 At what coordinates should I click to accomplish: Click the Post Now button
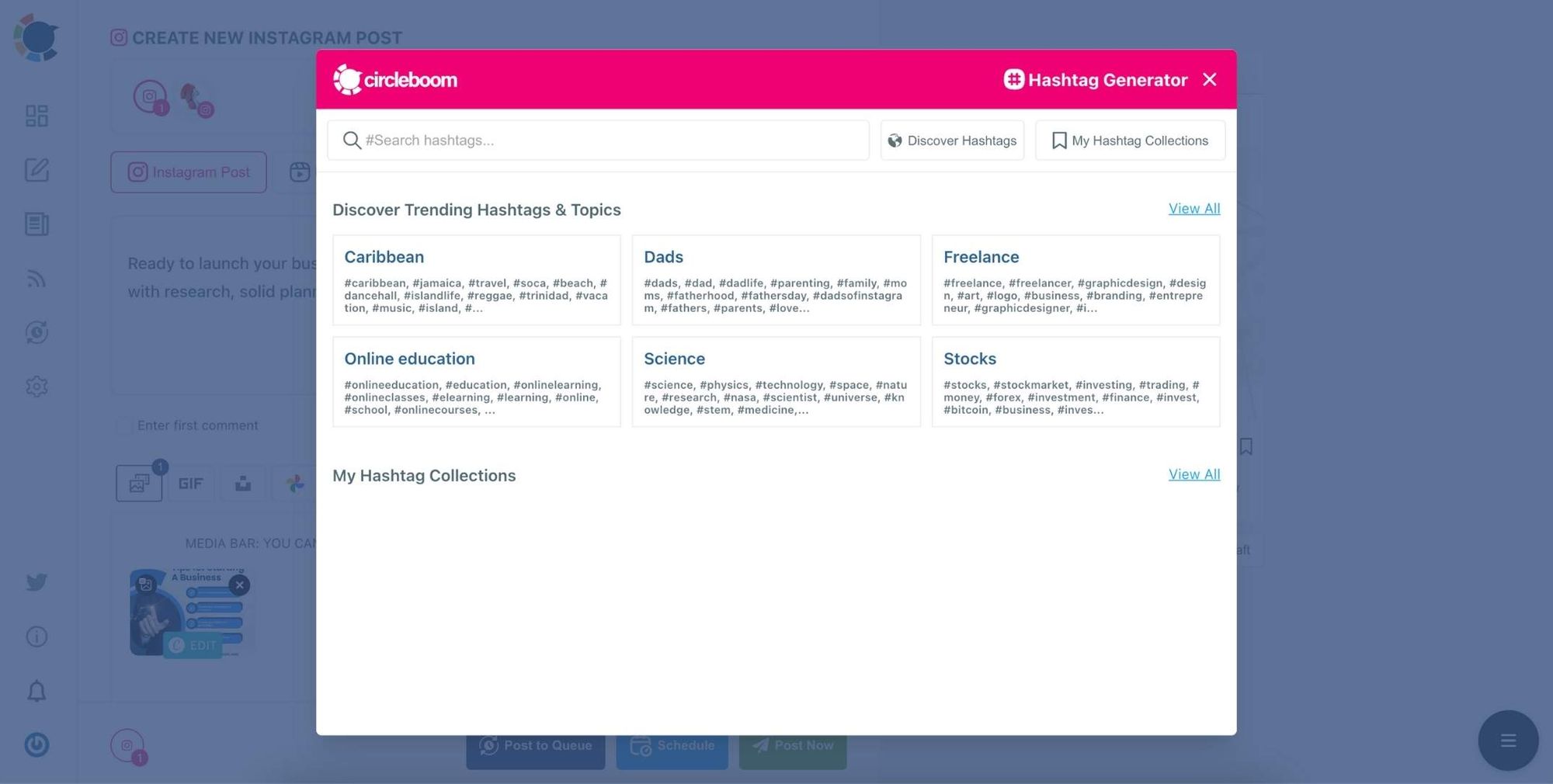(793, 746)
